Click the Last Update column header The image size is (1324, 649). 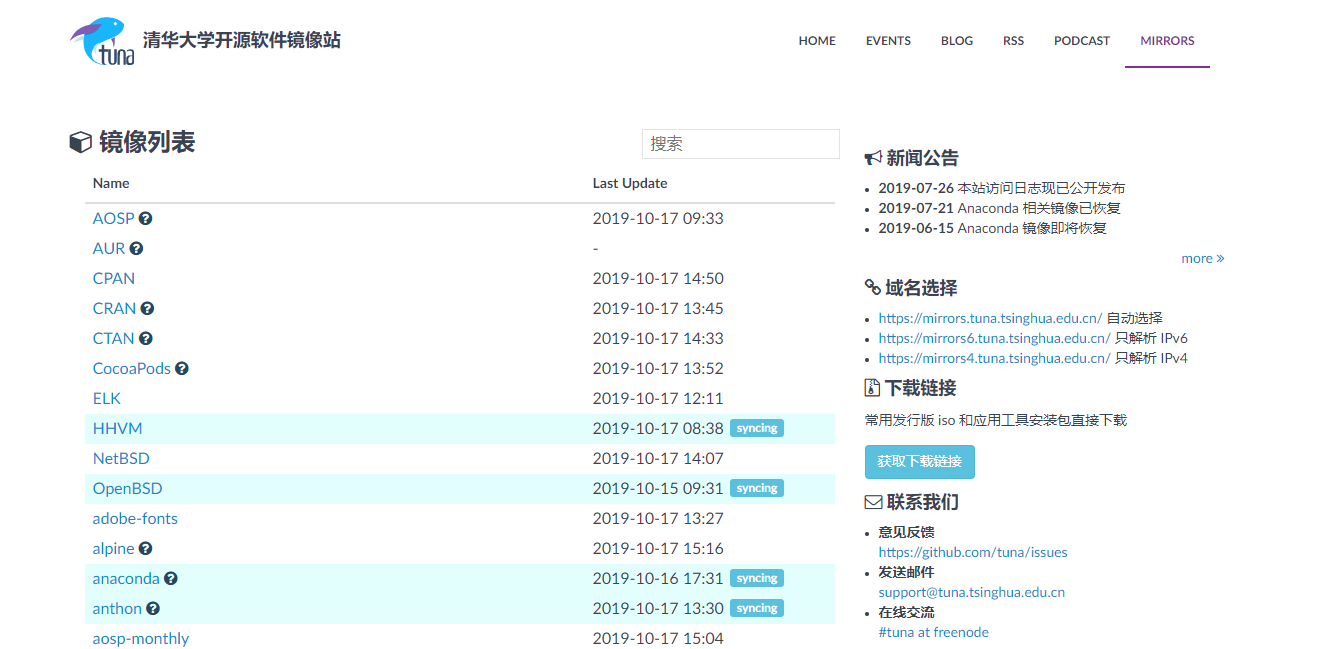point(630,183)
